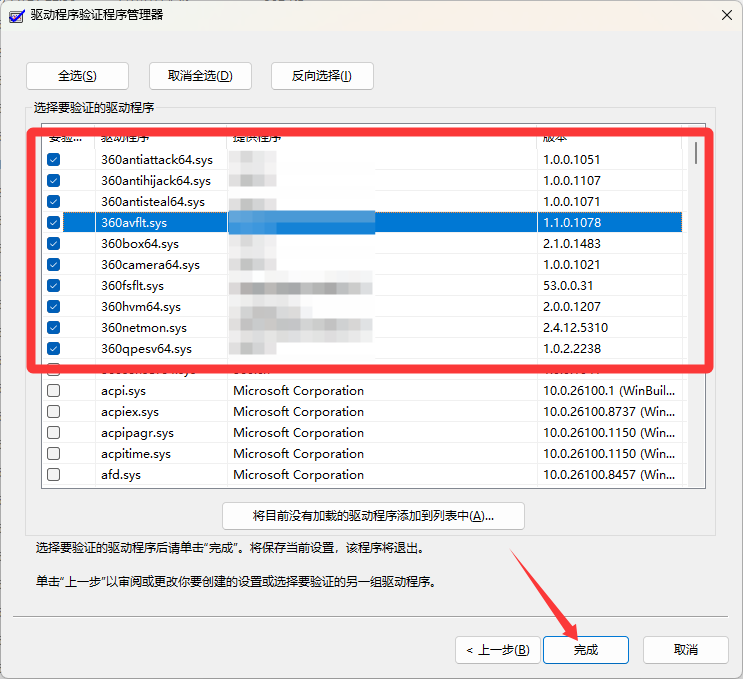Click version 2.4.12.5310 cell

point(575,327)
